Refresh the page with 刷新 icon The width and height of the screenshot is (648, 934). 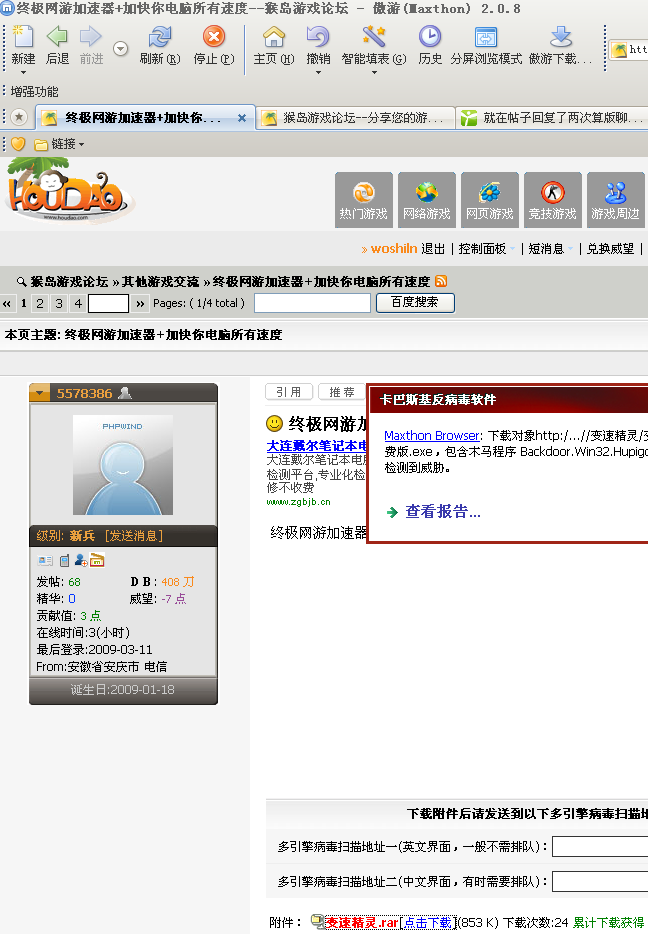[x=160, y=38]
